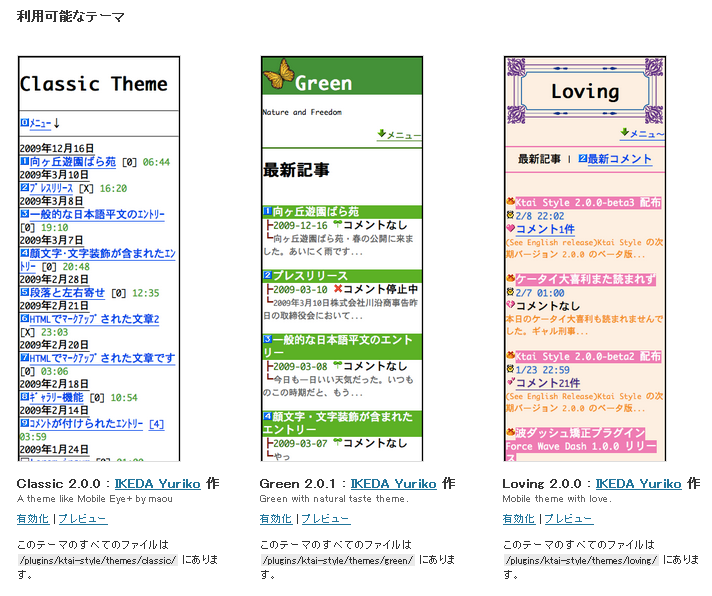
Task: Click green arrow メニュー in Green preview
Action: 398,134
